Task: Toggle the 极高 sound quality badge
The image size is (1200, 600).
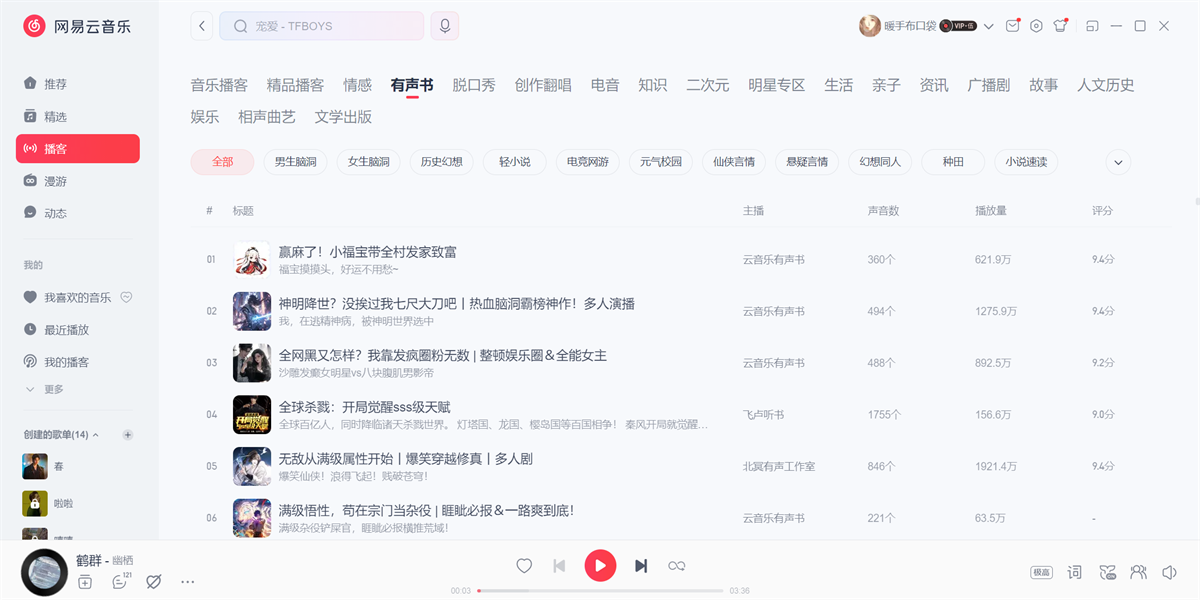Action: pos(1042,572)
